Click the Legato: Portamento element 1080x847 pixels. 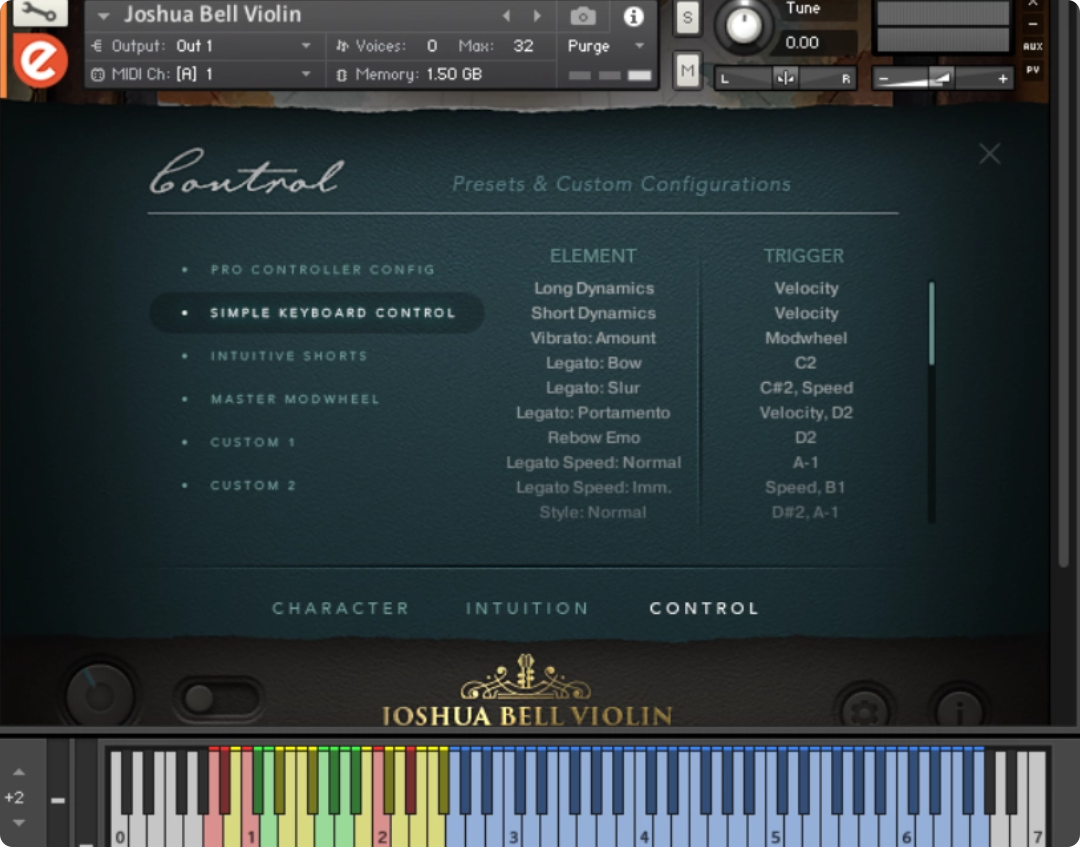click(x=594, y=412)
